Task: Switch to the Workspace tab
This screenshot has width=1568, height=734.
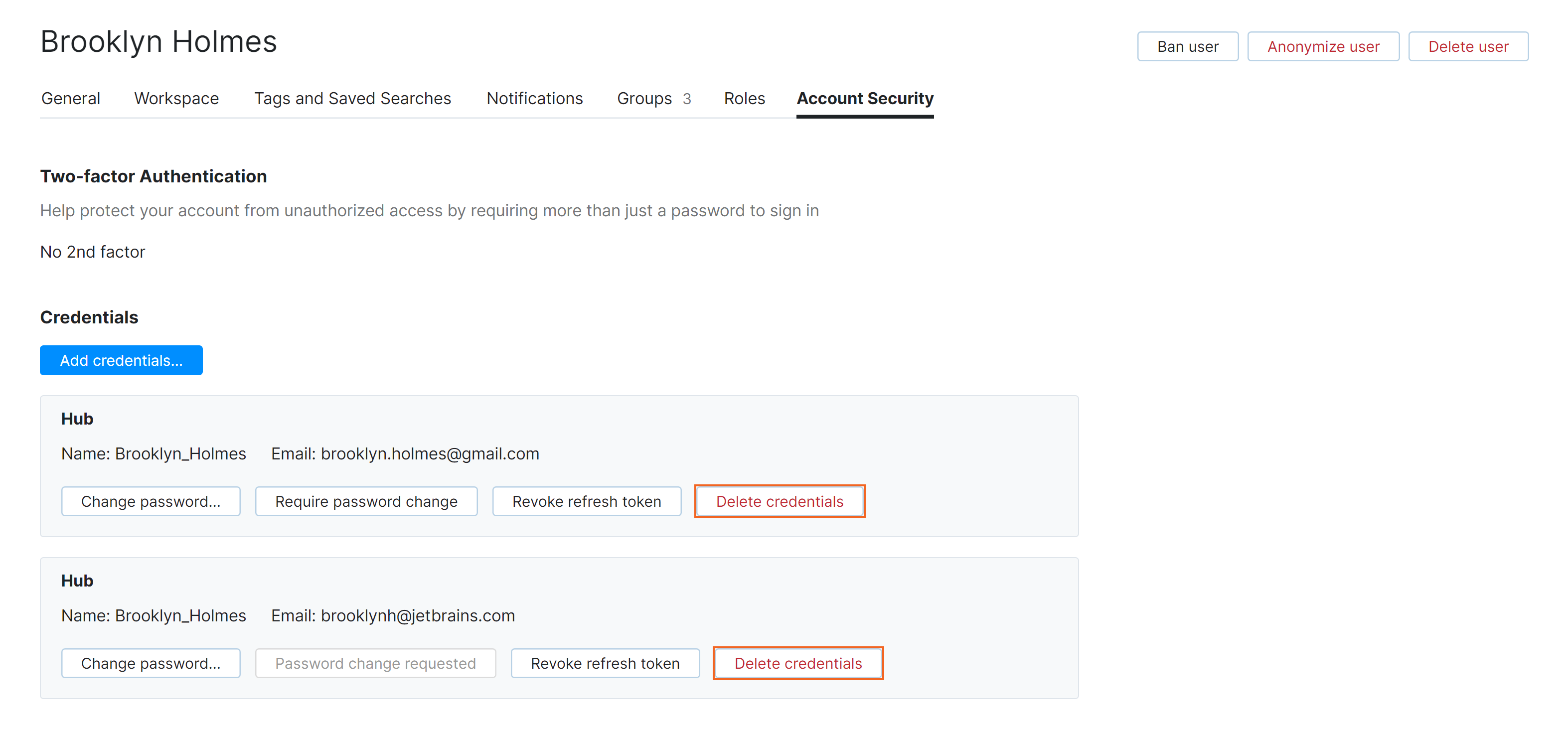Action: (176, 99)
